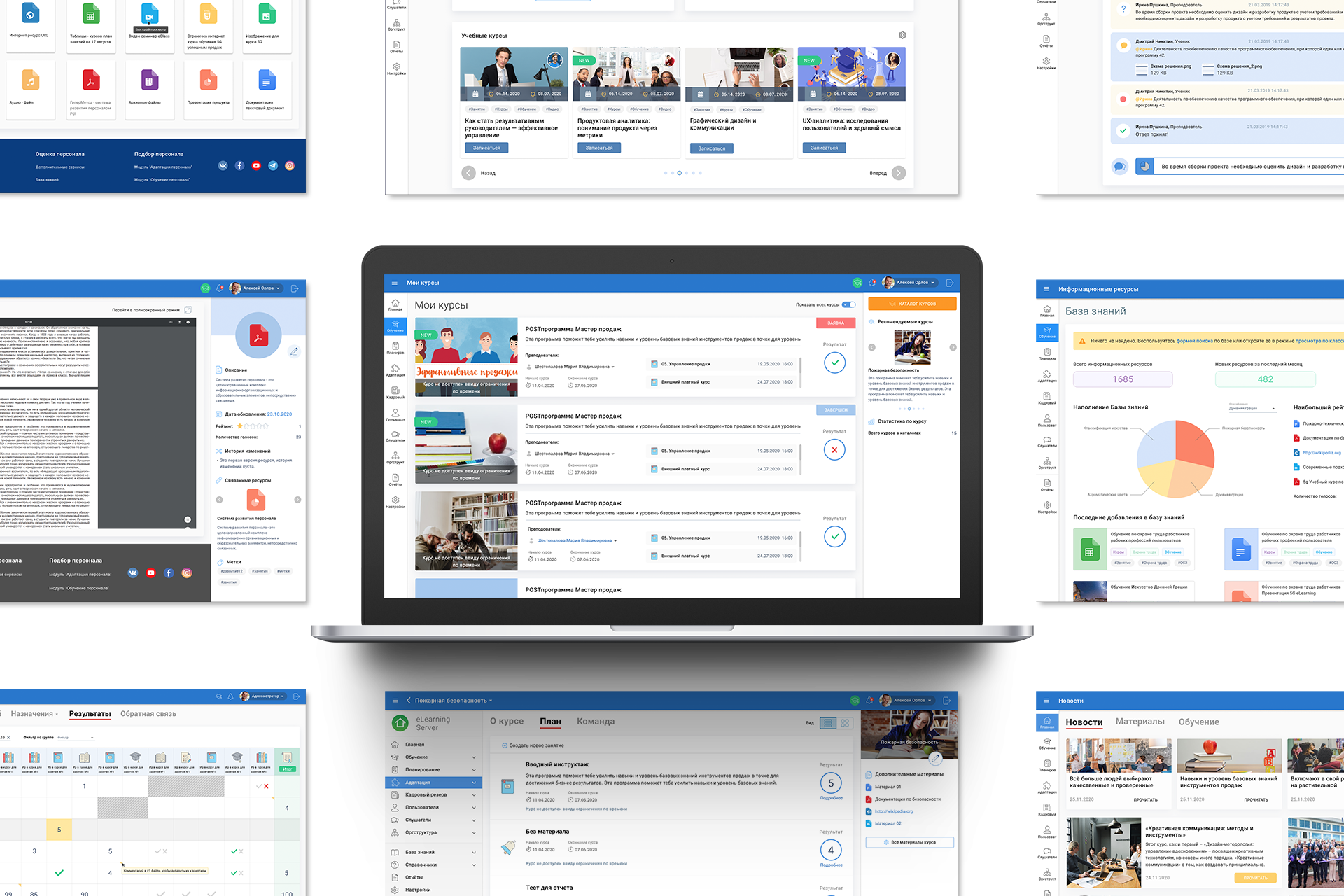Open Аудио-файл resource icon
The image size is (1344, 896).
[x=30, y=81]
